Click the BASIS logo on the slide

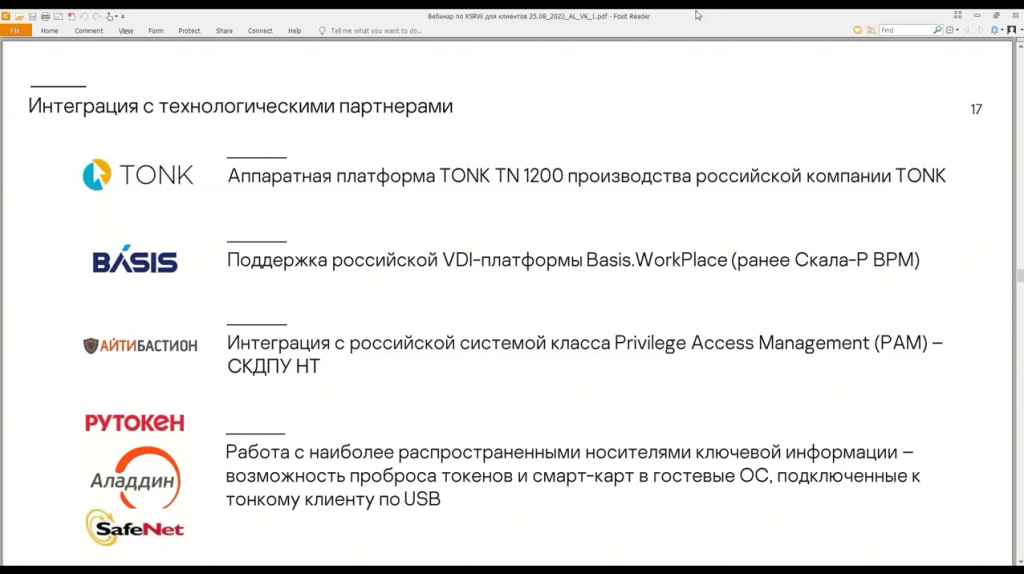click(x=135, y=261)
